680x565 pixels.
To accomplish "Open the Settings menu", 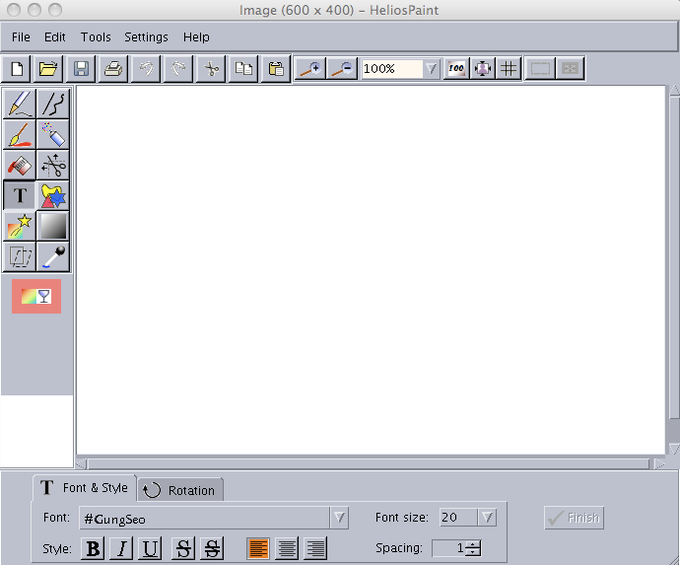I will click(146, 37).
